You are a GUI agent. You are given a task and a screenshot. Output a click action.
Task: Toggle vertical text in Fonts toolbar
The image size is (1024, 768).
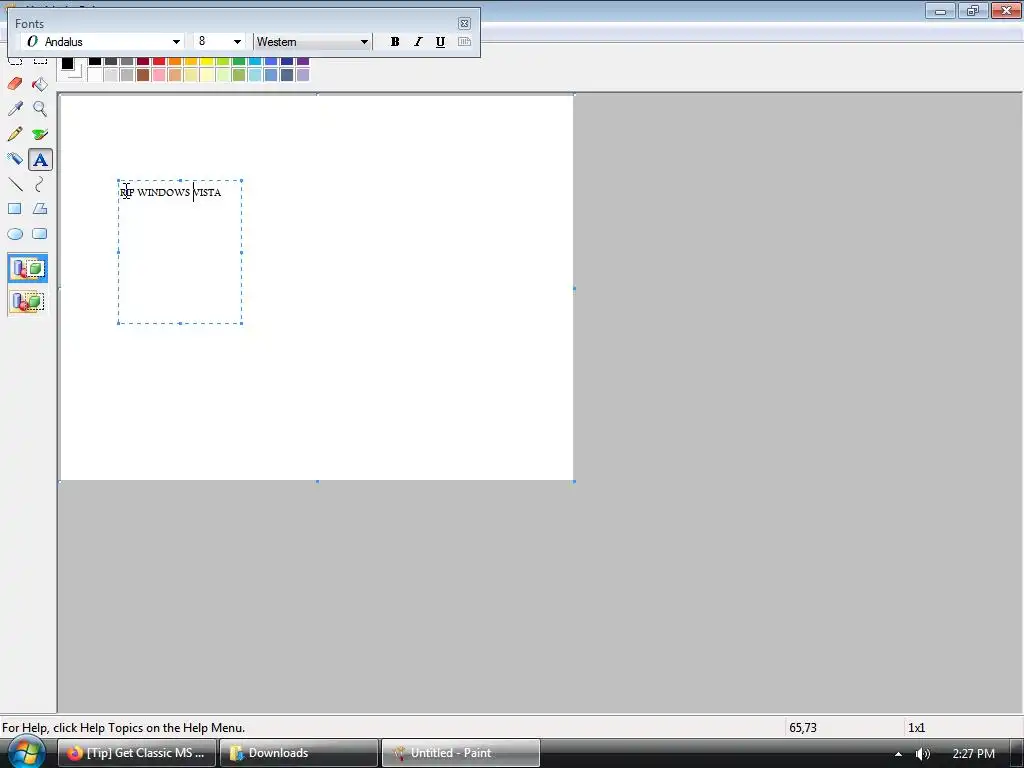[464, 42]
